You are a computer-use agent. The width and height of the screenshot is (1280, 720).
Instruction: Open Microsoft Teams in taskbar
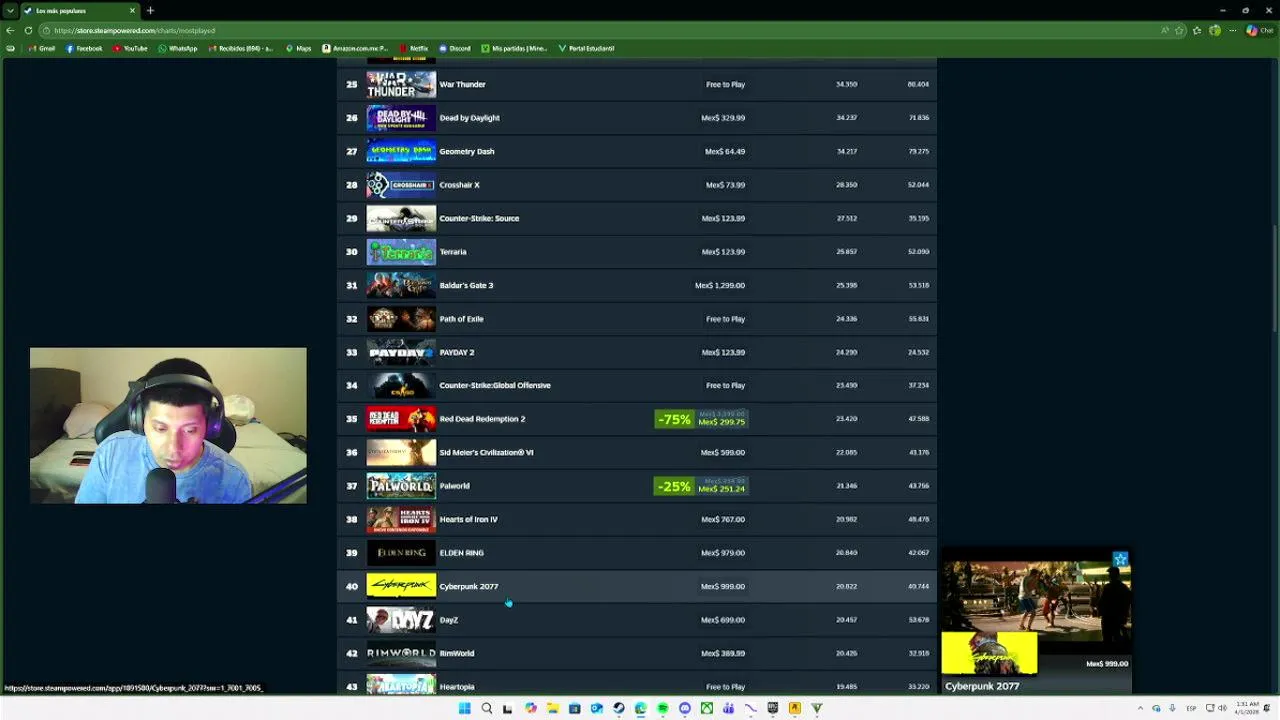point(728,708)
